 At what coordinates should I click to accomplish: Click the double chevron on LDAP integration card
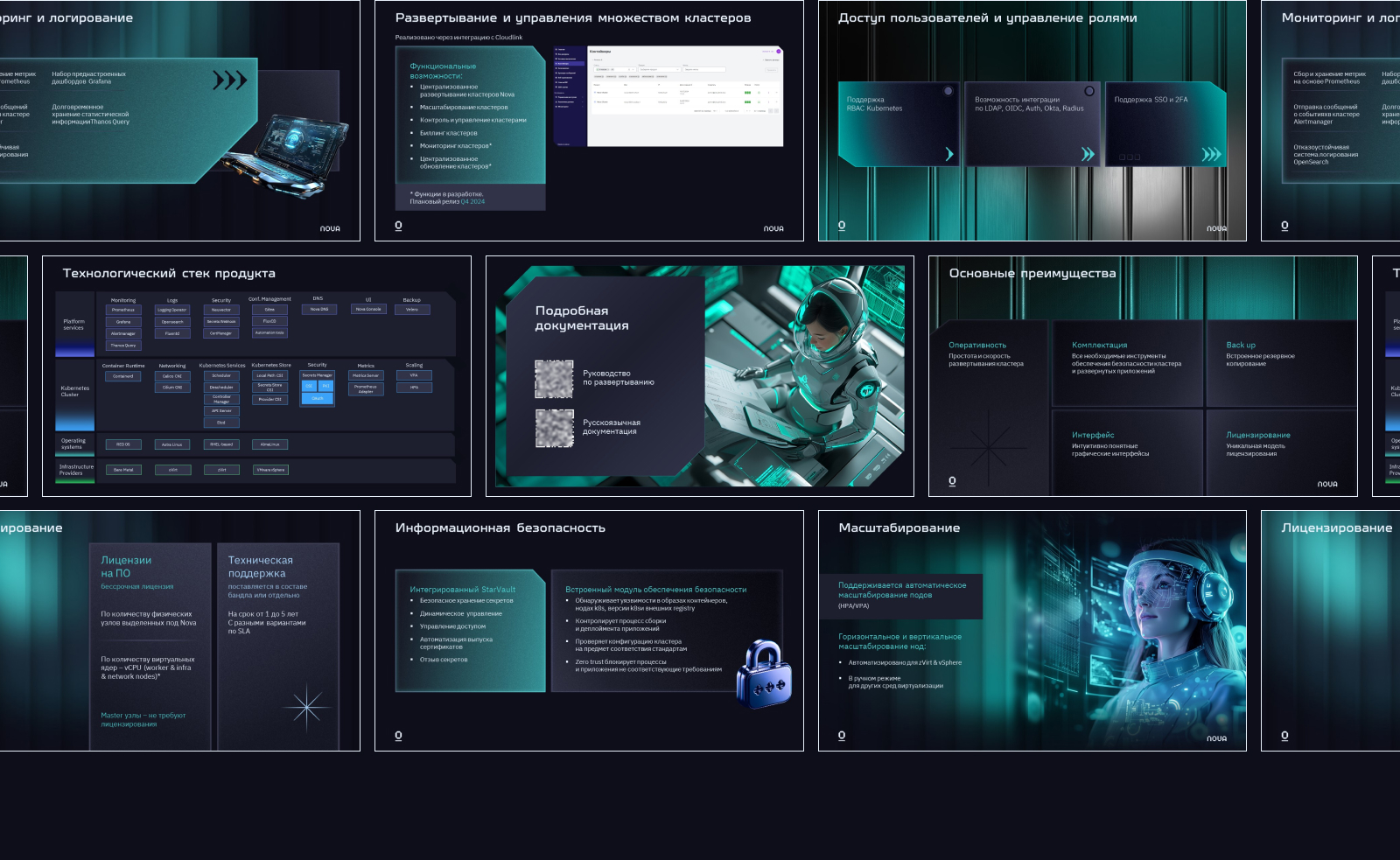pyautogui.click(x=1088, y=154)
